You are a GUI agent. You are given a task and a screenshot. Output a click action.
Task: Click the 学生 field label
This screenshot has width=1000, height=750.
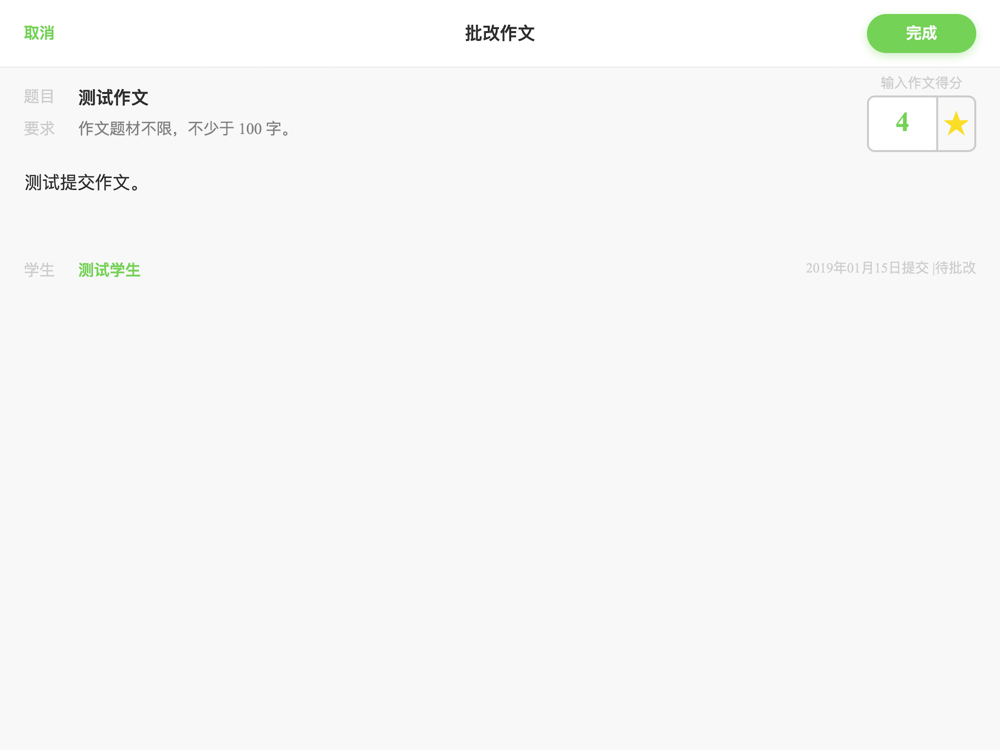(x=39, y=270)
